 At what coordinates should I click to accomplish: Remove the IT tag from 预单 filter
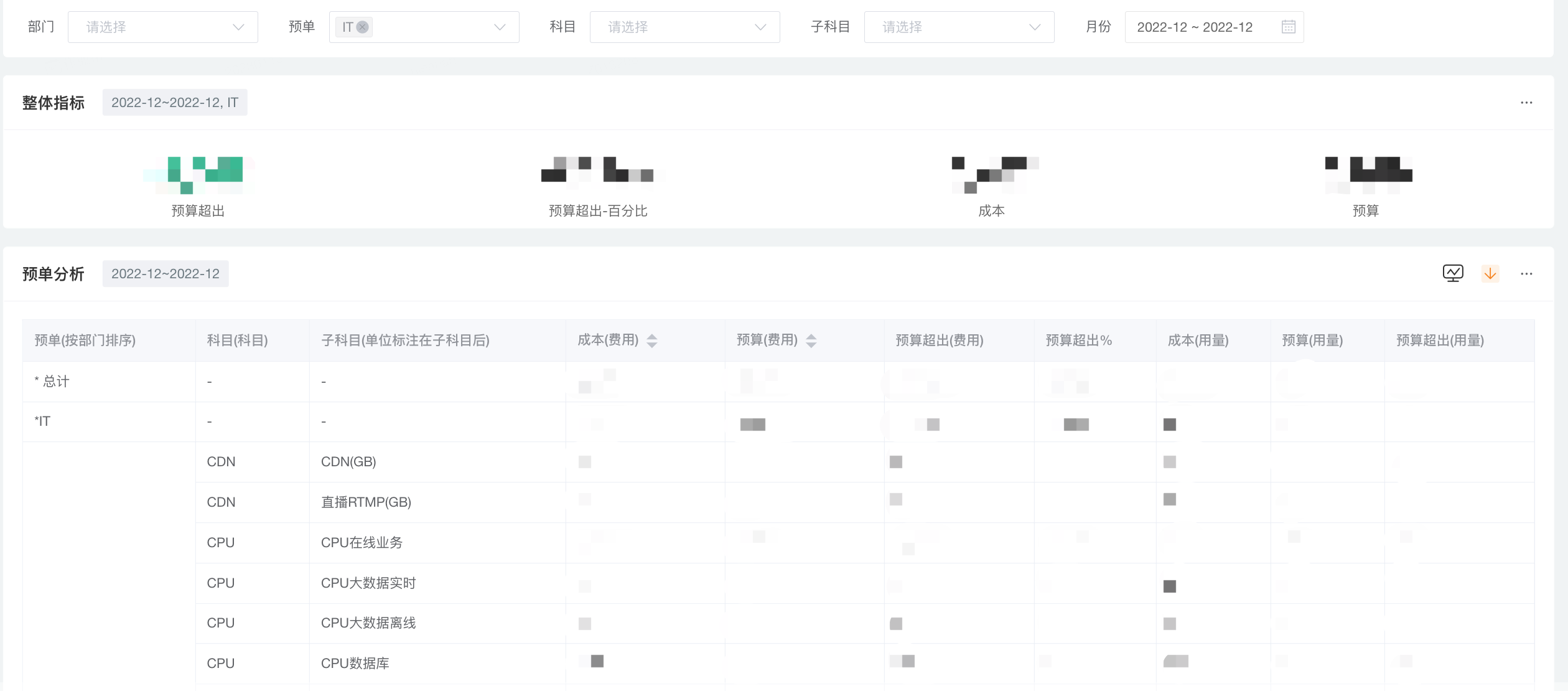point(363,27)
